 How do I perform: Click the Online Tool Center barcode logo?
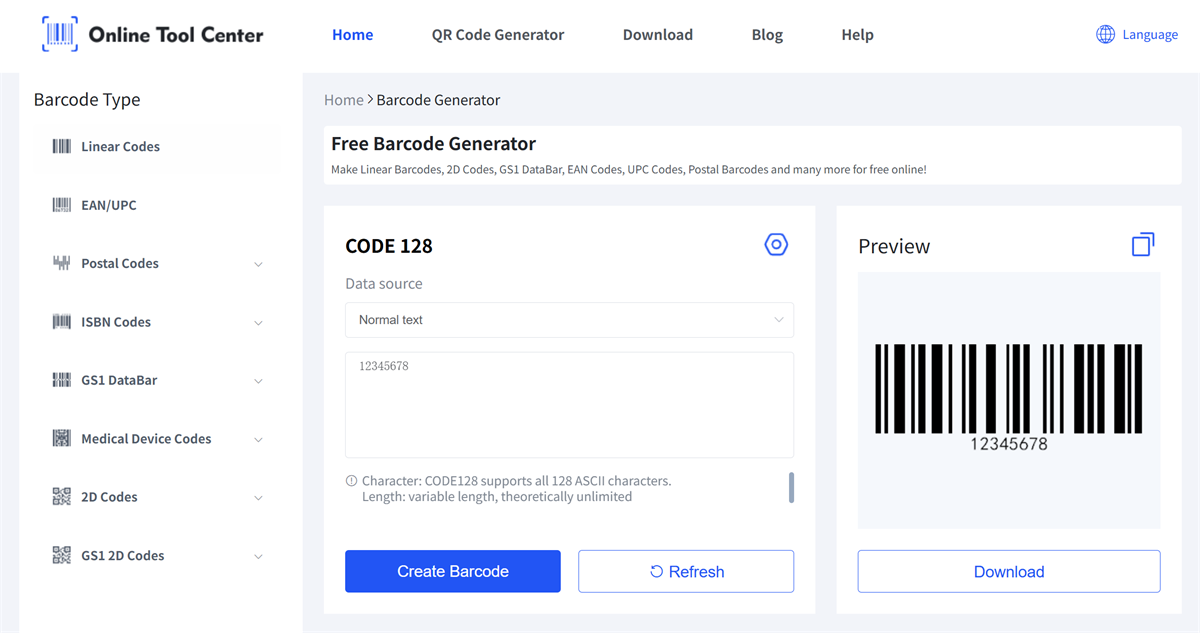(x=59, y=34)
